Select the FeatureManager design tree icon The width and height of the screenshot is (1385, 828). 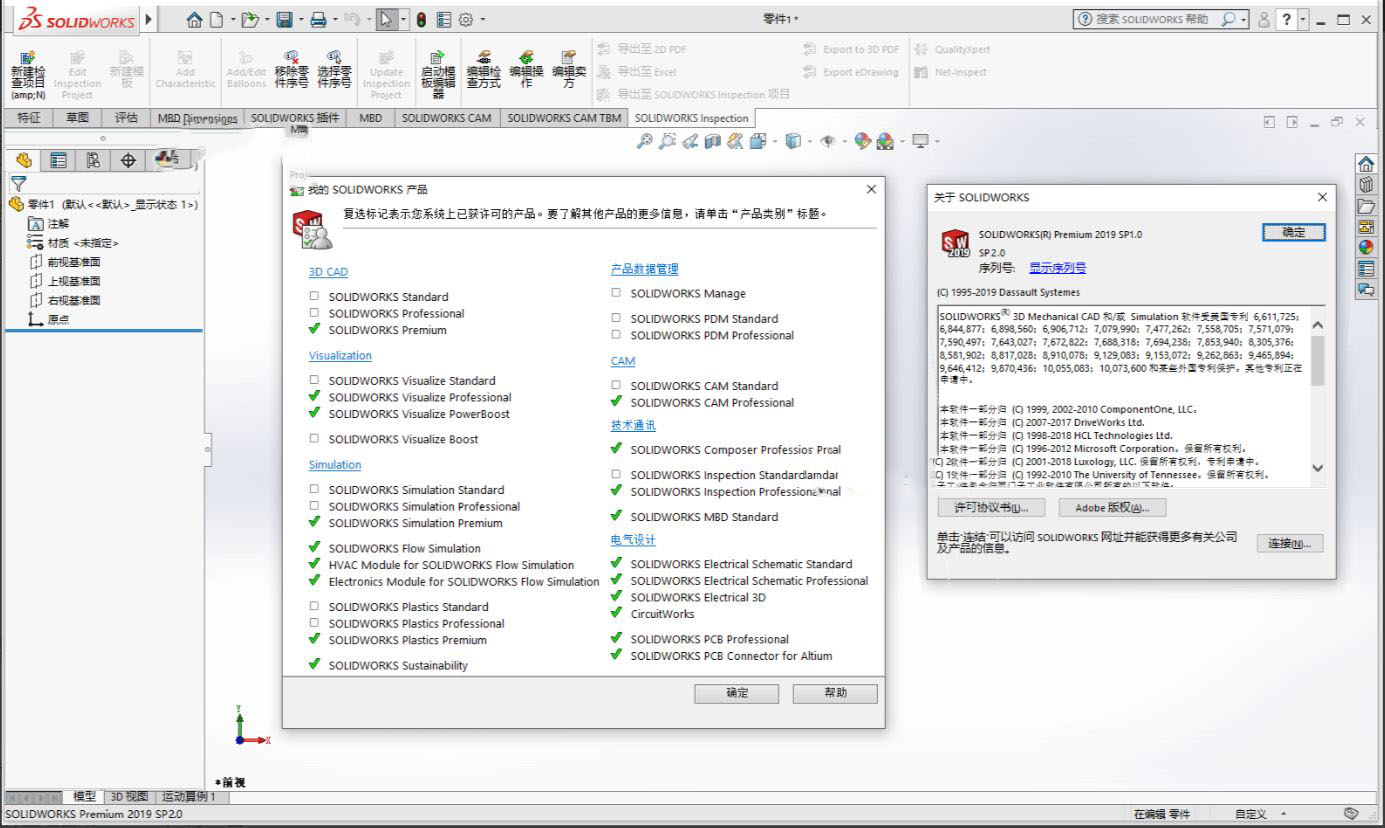click(x=24, y=160)
